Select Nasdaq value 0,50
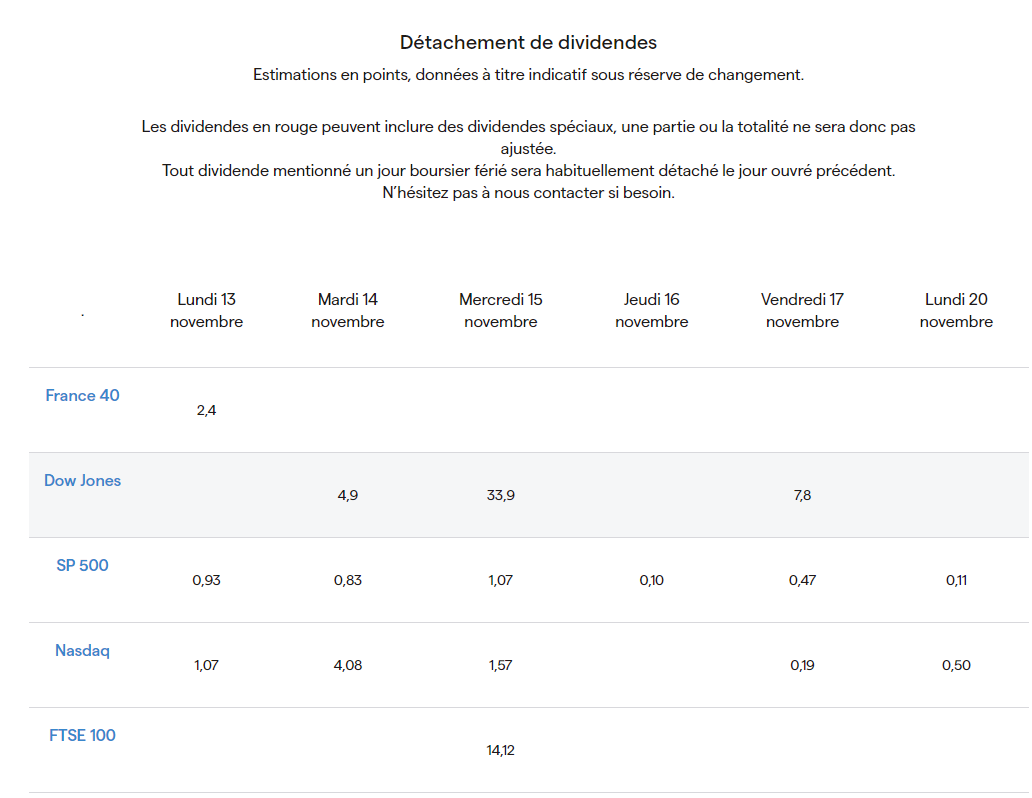Image resolution: width=1032 pixels, height=798 pixels. click(956, 665)
